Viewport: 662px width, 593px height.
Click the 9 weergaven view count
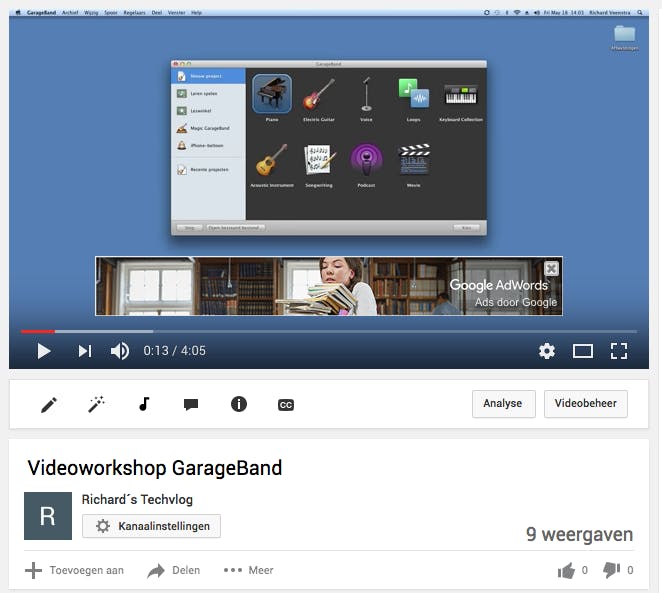[x=579, y=534]
